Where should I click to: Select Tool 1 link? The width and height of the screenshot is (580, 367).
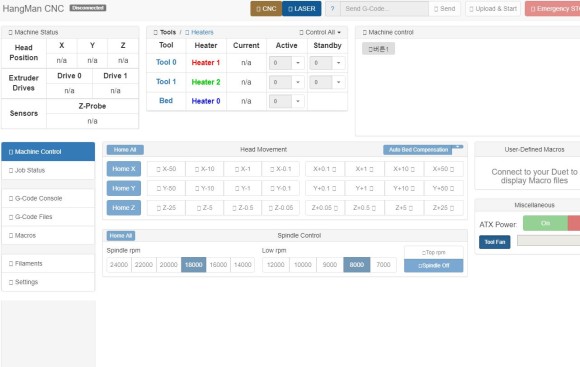pos(166,81)
